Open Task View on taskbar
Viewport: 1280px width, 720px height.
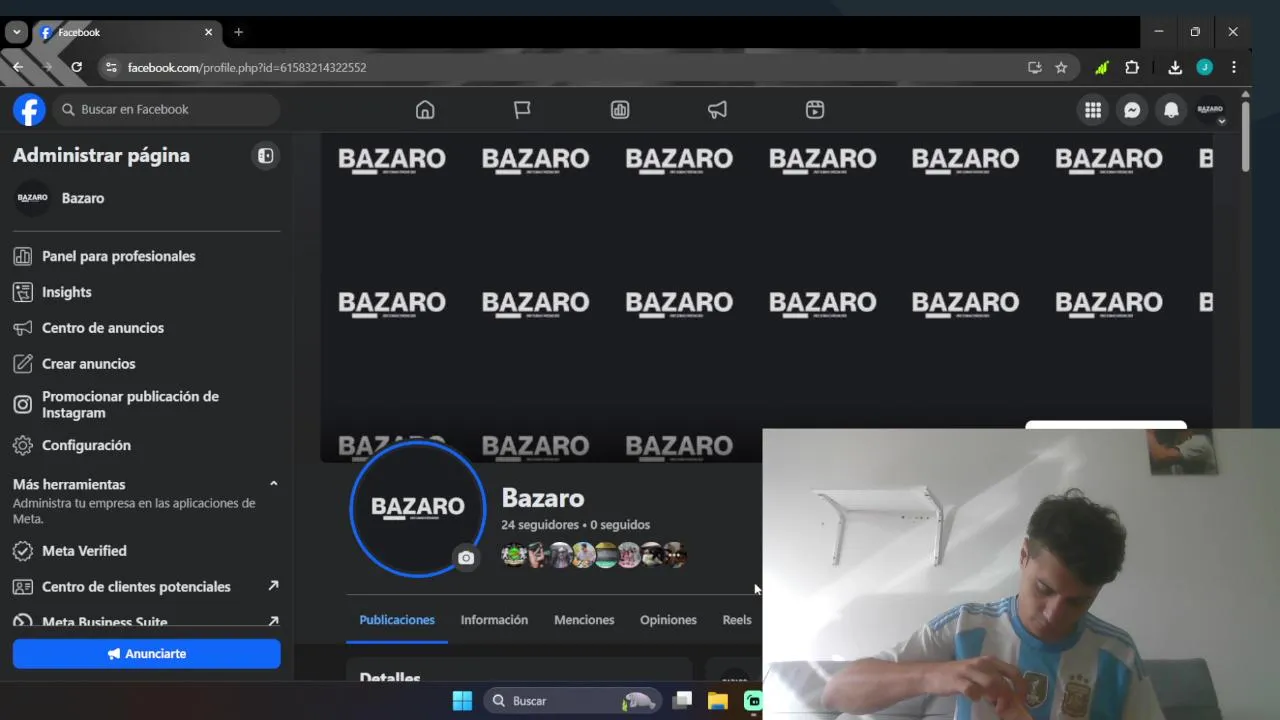tap(683, 701)
